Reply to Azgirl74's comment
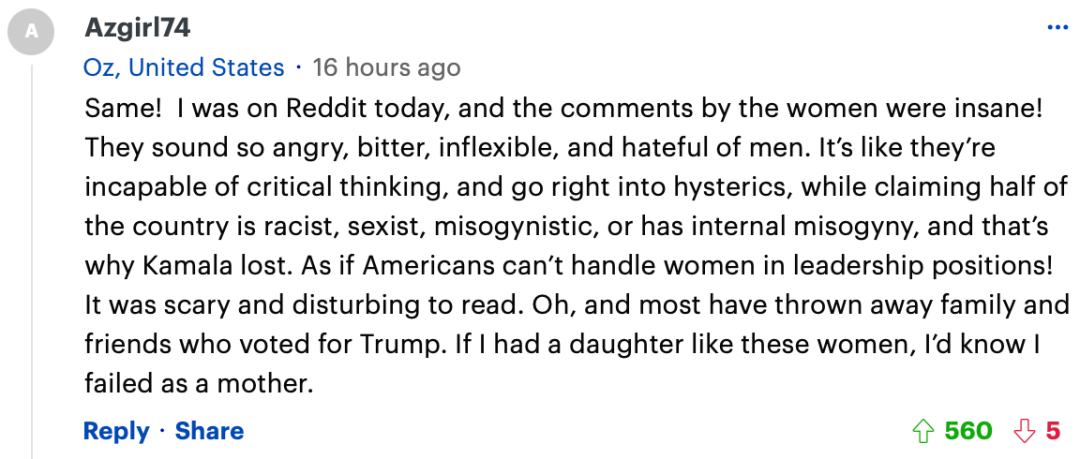The width and height of the screenshot is (1080, 459). tap(116, 431)
